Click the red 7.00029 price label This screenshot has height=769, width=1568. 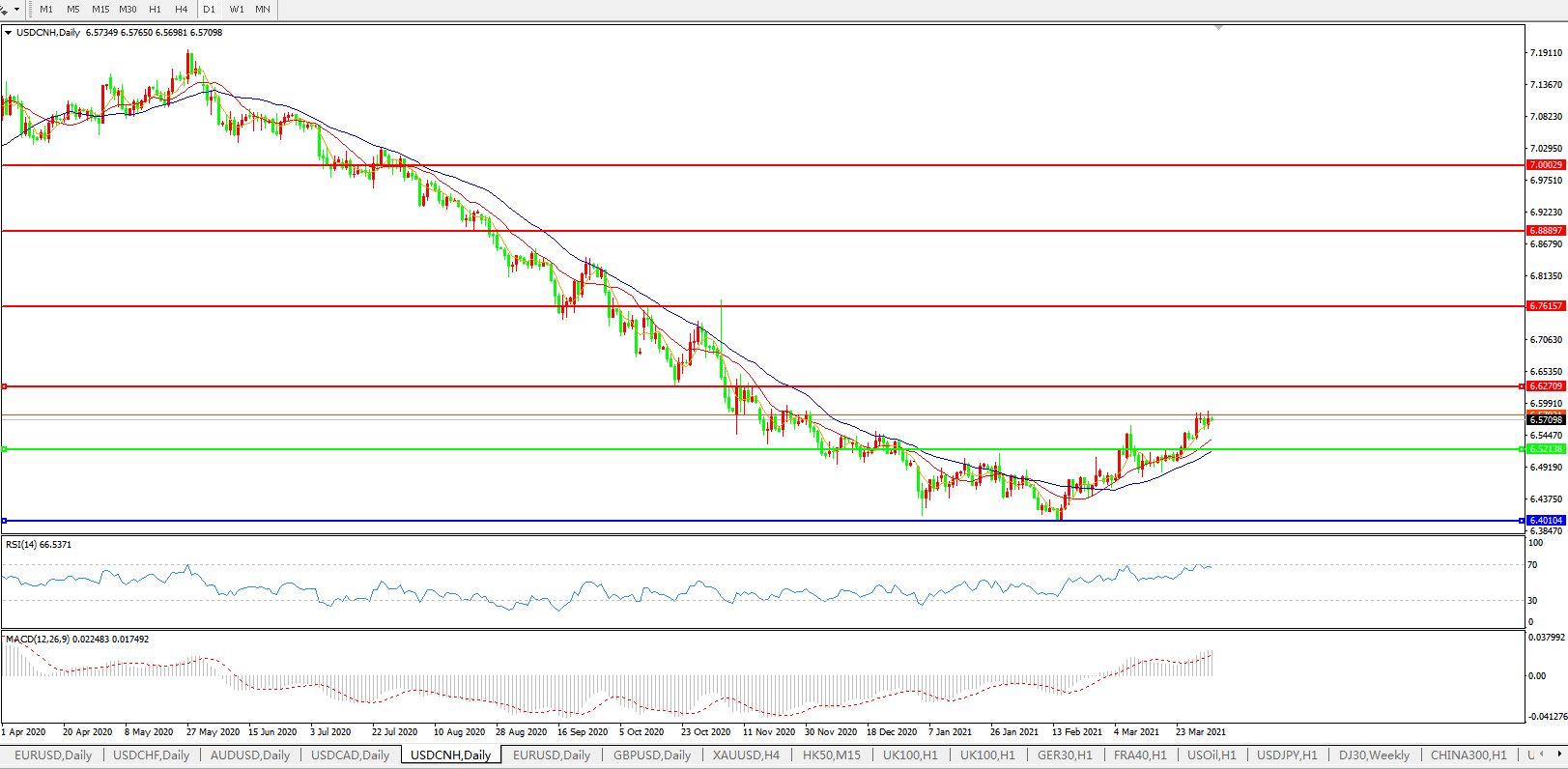pos(1545,165)
